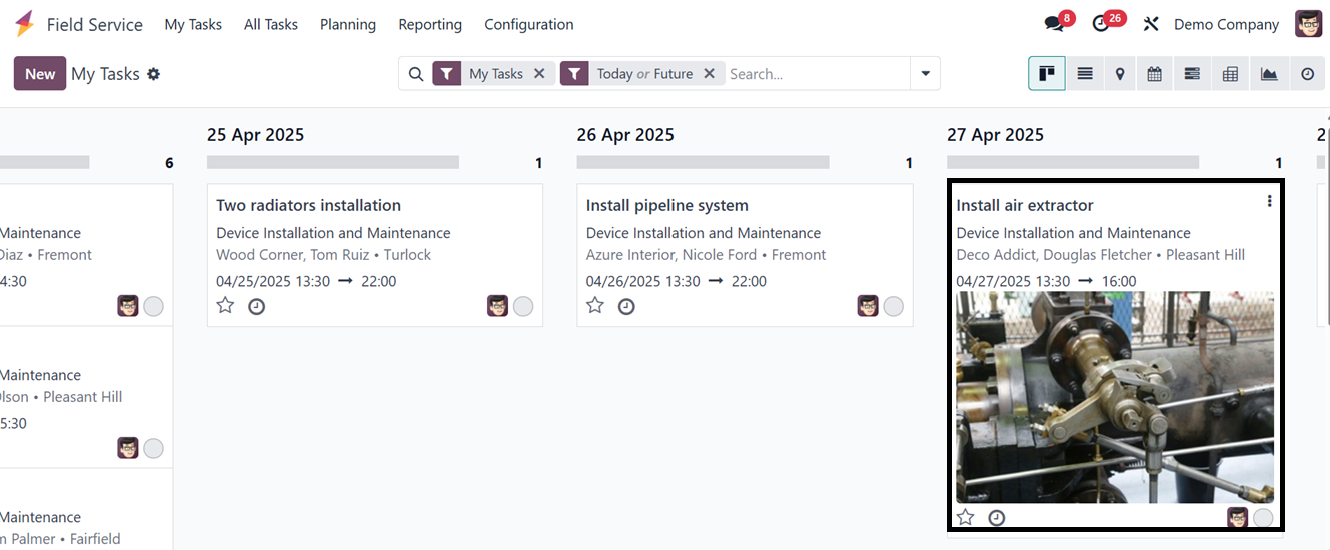Remove the Today or Future filter
The image size is (1330, 550).
click(x=709, y=74)
